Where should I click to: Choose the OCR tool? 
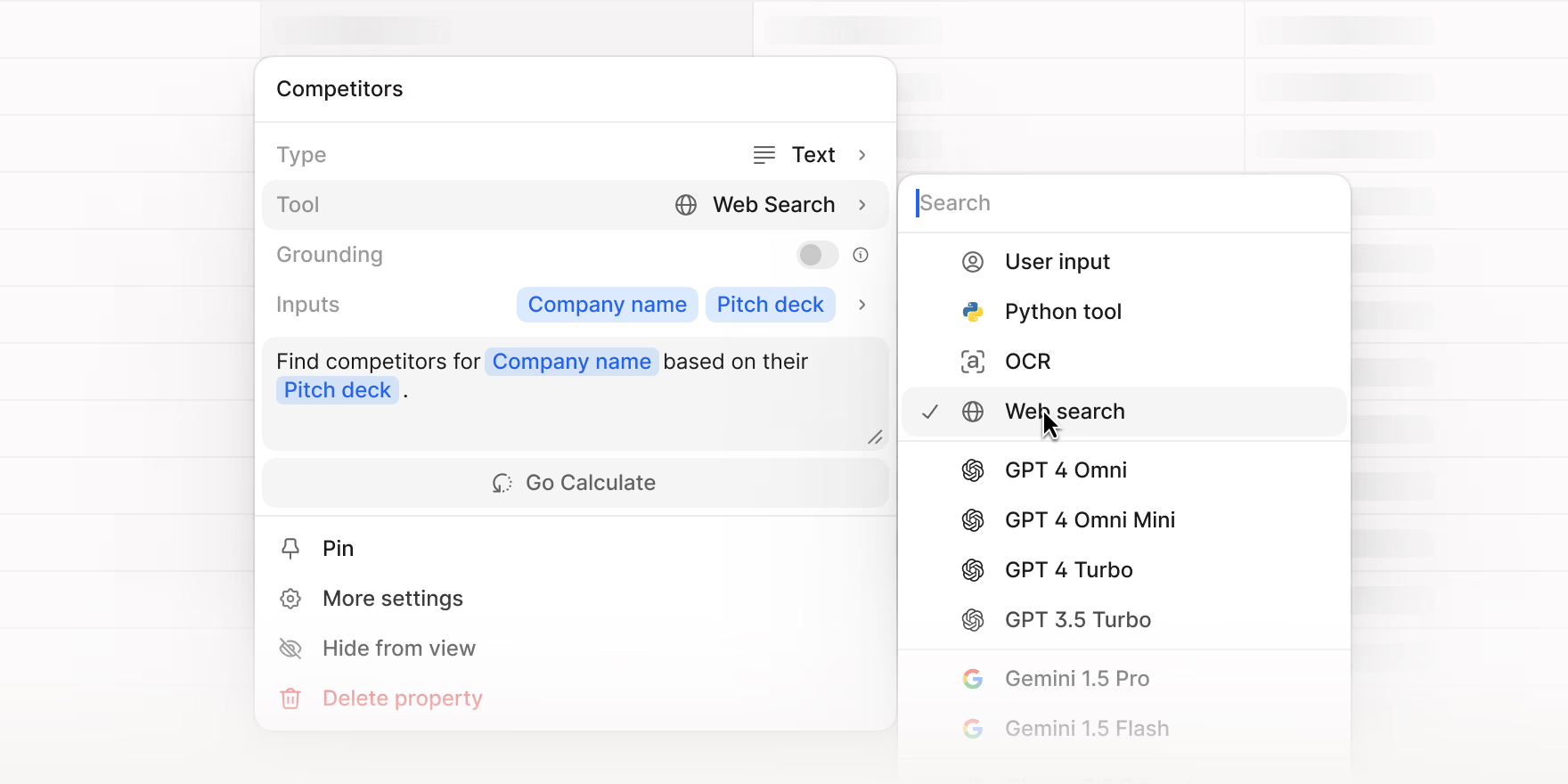pyautogui.click(x=1027, y=362)
